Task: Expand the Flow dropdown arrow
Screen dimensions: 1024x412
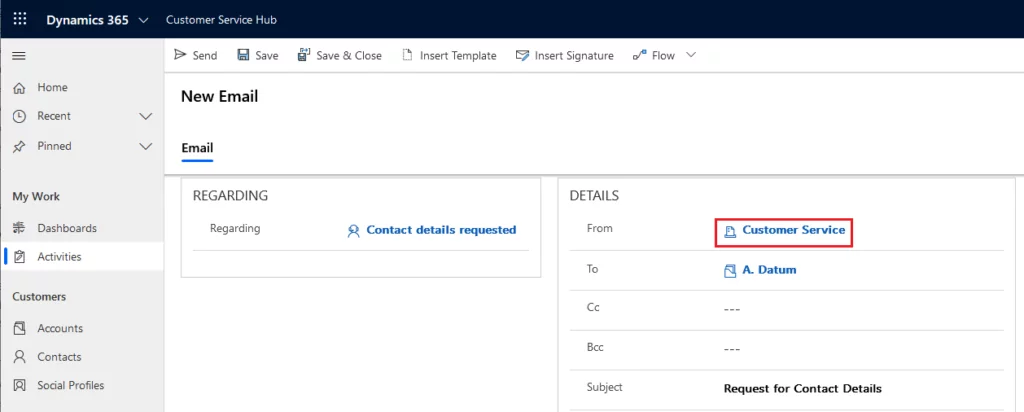Action: point(691,55)
